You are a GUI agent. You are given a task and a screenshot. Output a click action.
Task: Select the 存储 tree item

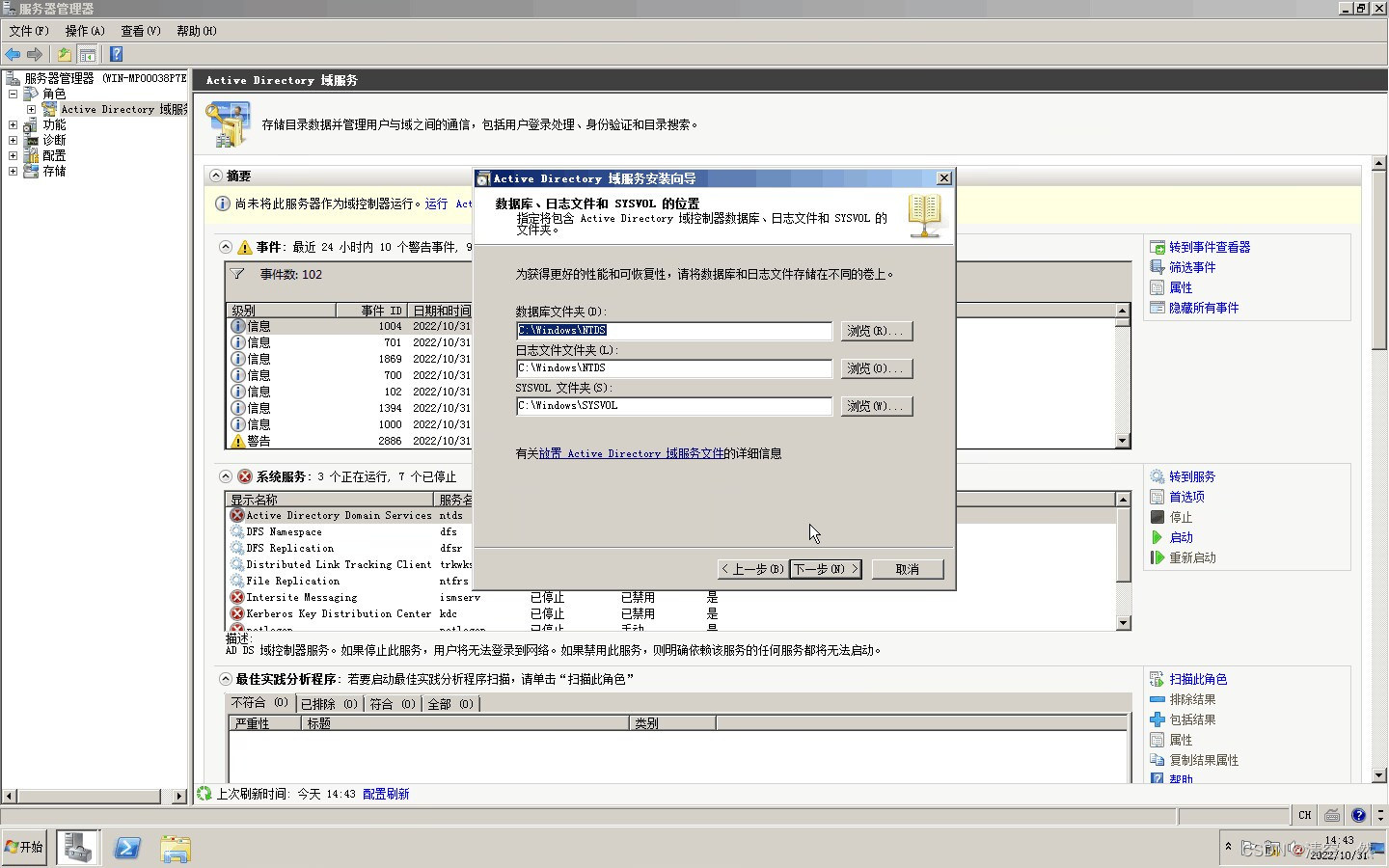(54, 171)
